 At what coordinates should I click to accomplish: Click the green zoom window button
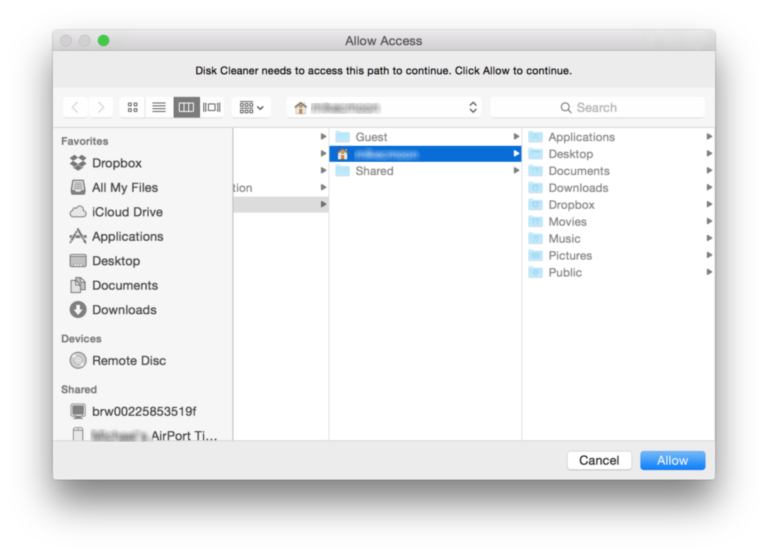click(103, 40)
